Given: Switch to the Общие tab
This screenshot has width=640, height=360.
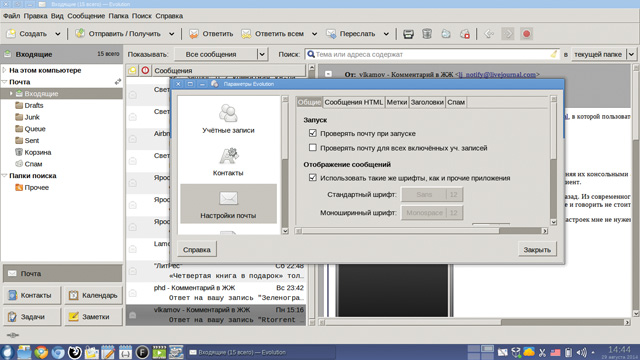Looking at the screenshot, I should tap(309, 102).
